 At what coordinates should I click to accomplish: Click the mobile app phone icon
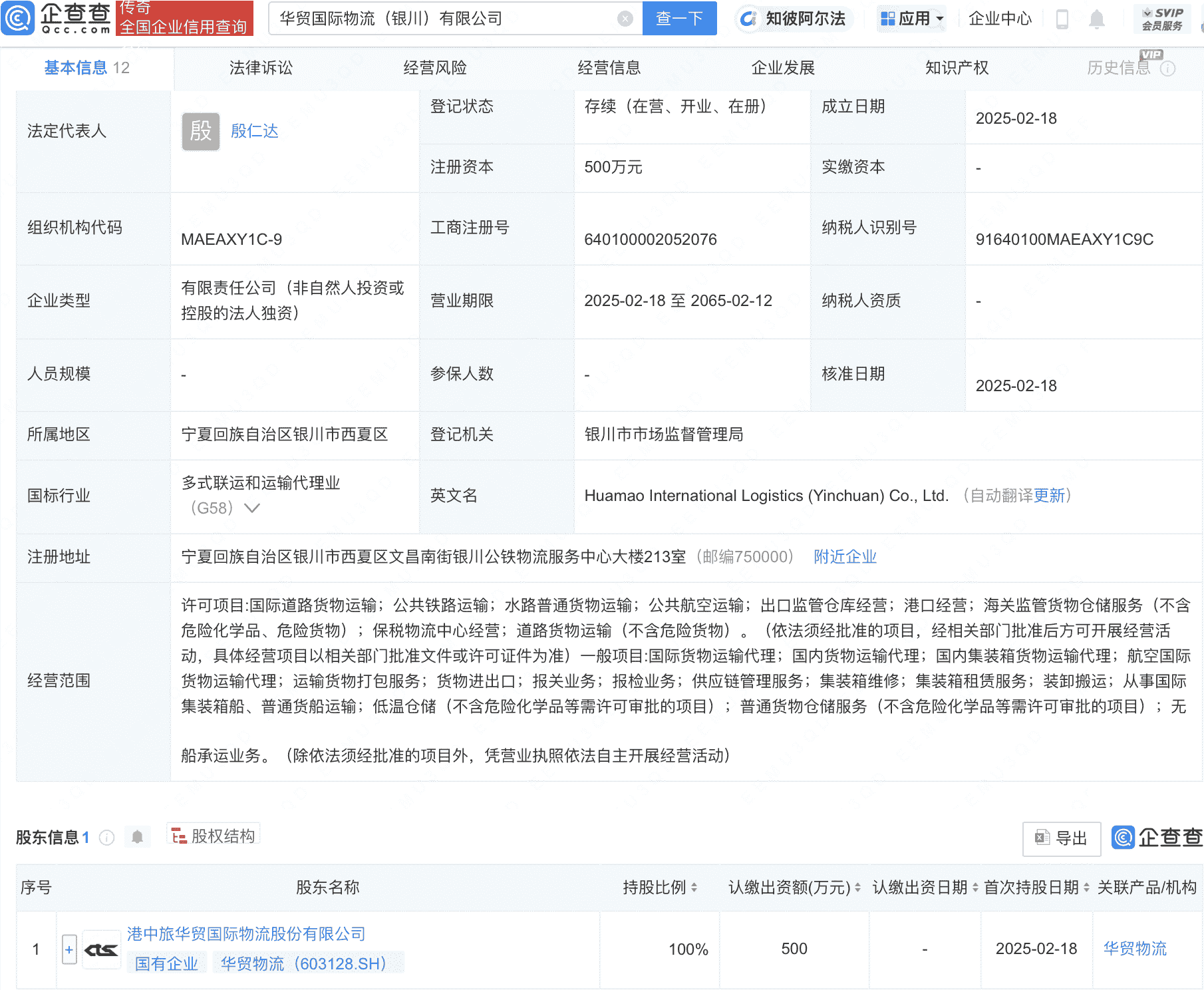(x=1062, y=19)
